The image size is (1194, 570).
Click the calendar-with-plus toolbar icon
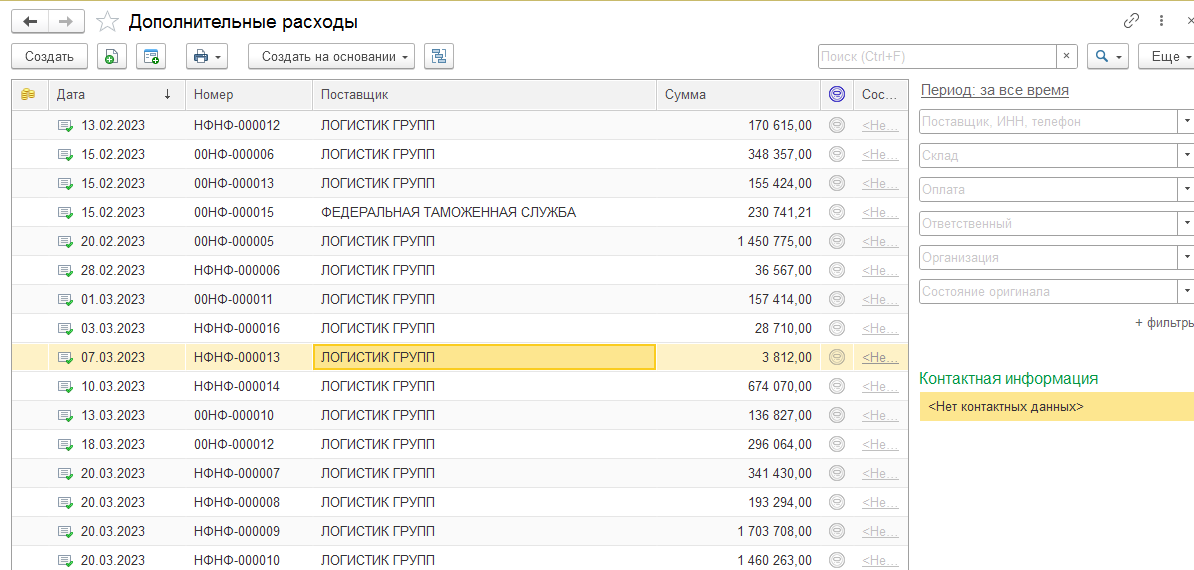pyautogui.click(x=151, y=57)
